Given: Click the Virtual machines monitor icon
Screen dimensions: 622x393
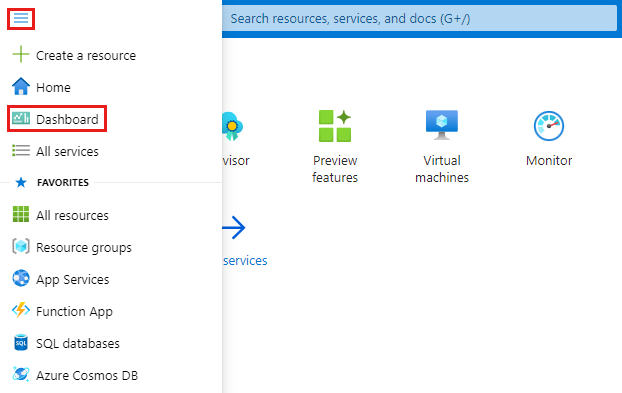Looking at the screenshot, I should coord(442,125).
